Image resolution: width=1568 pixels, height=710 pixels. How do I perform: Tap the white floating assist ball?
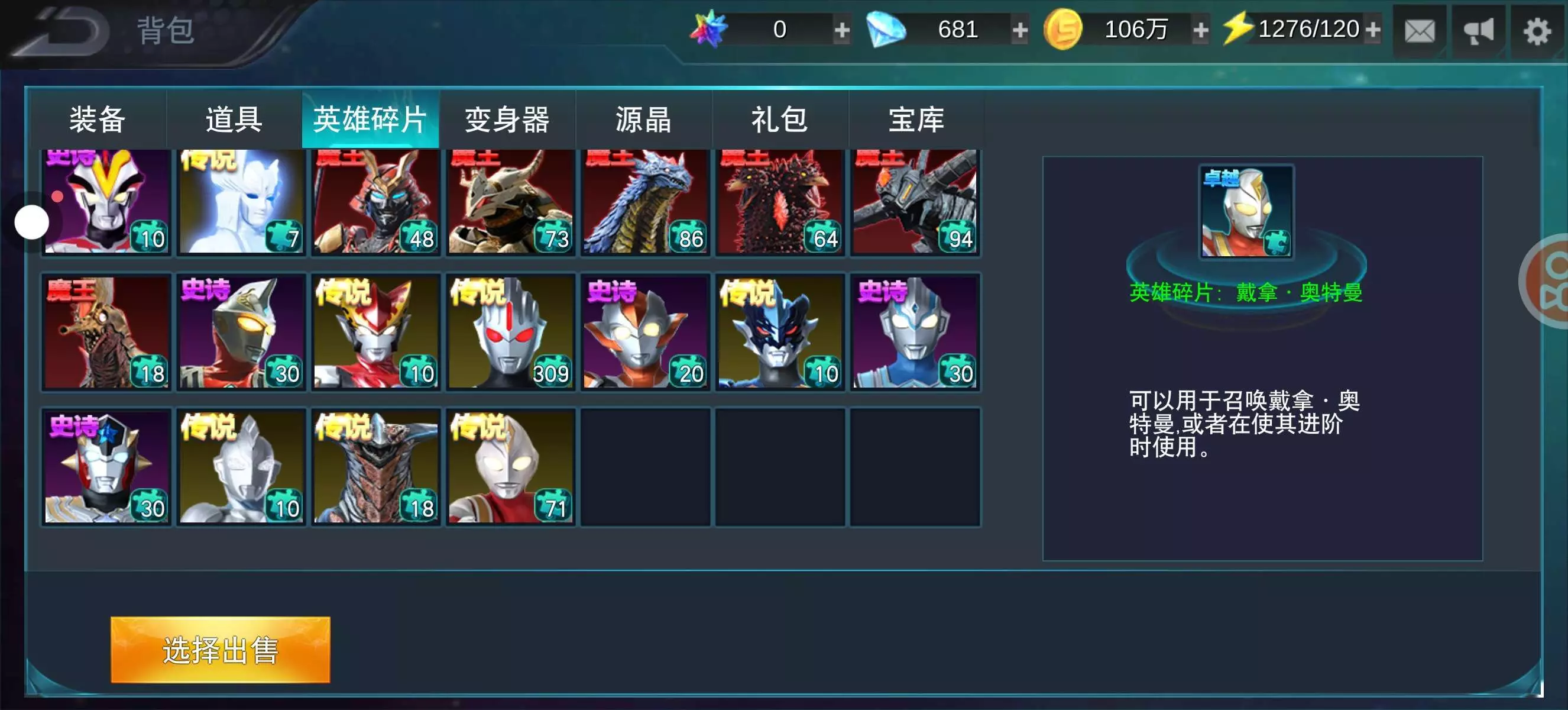pos(32,222)
